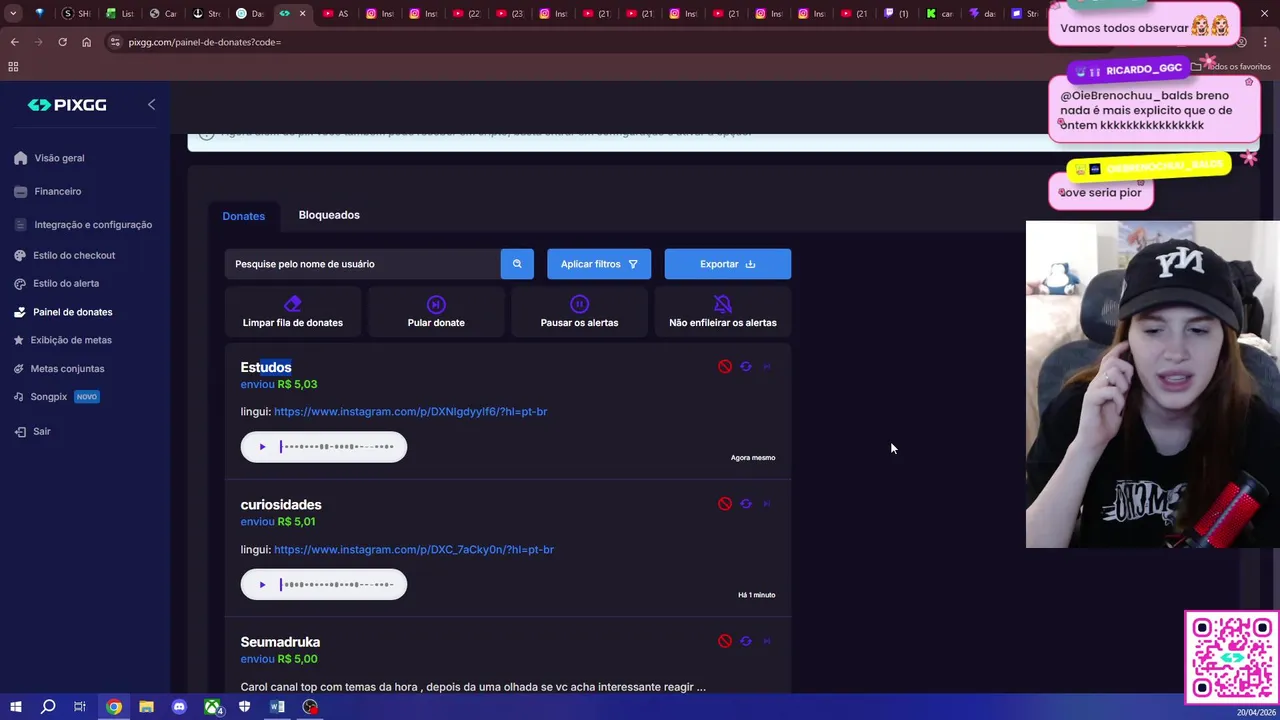The image size is (1280, 720).
Task: Click the Exportar button
Action: click(x=728, y=264)
